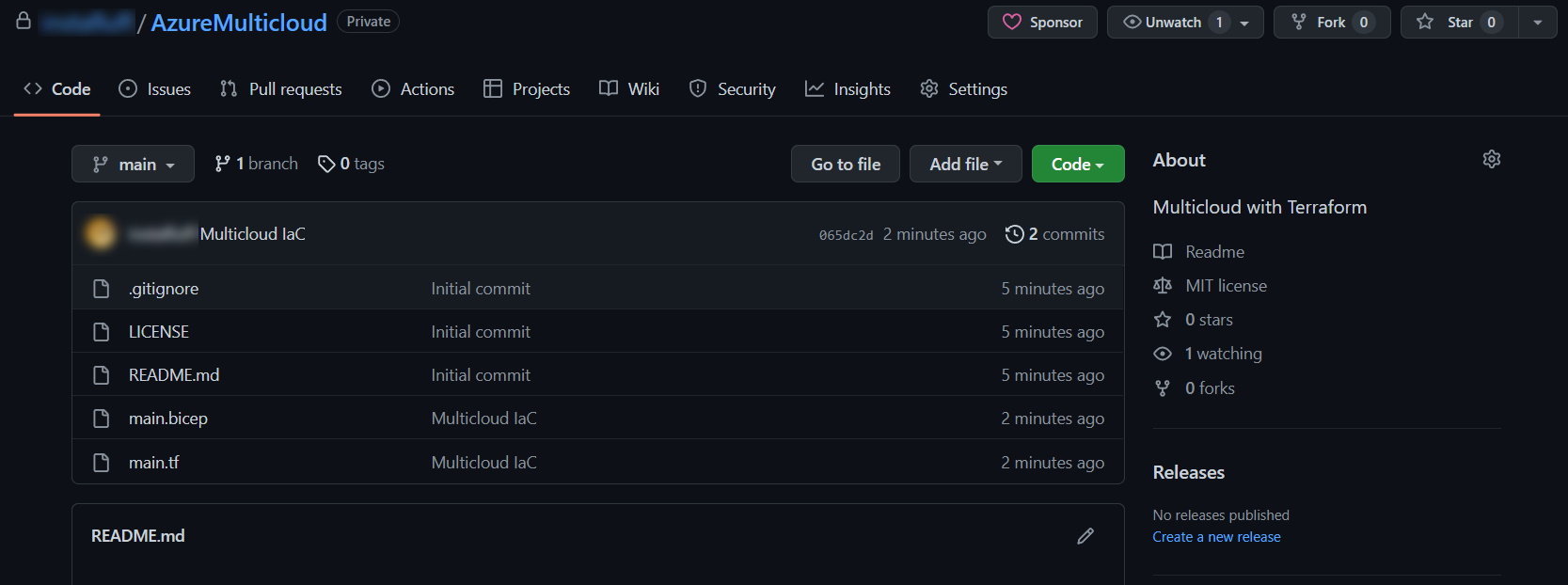
Task: Open Initial commit message for LICENSE
Action: tap(481, 332)
